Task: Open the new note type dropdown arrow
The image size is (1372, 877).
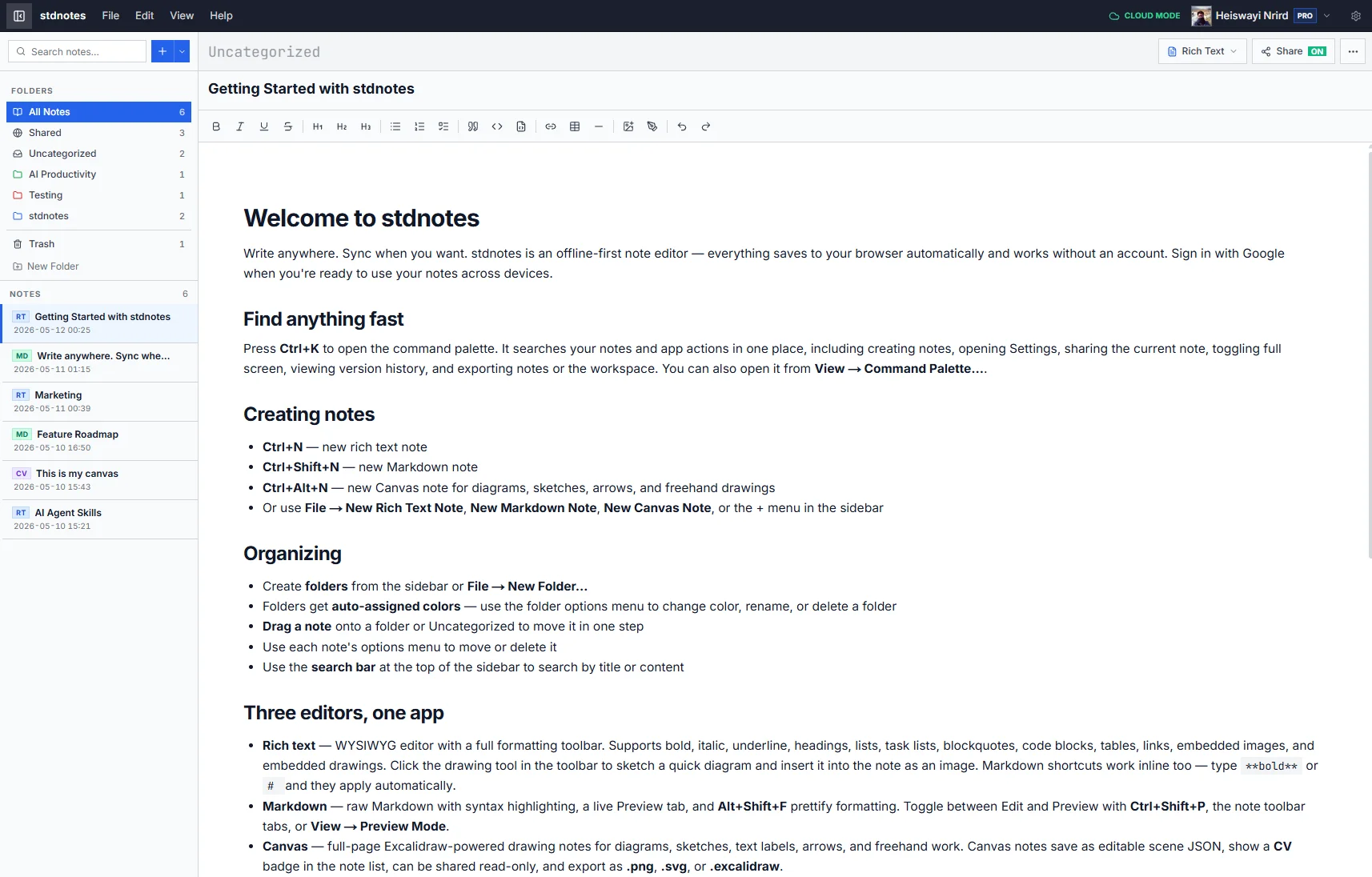Action: point(183,51)
